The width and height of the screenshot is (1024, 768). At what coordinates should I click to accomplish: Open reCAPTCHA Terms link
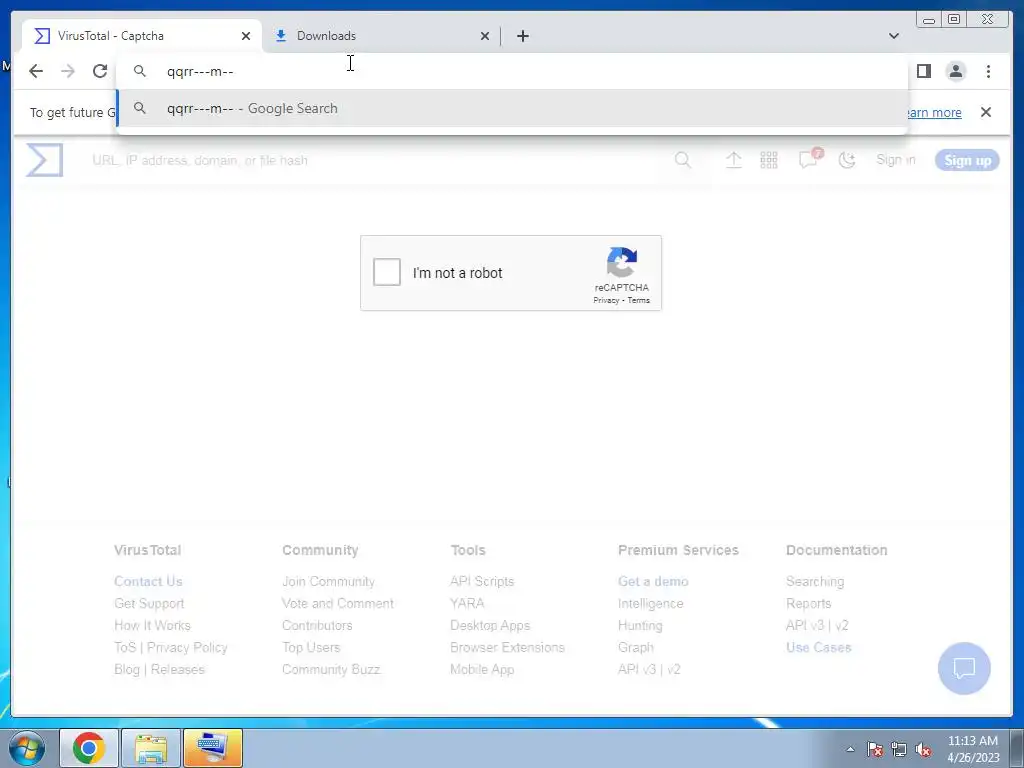coord(638,300)
